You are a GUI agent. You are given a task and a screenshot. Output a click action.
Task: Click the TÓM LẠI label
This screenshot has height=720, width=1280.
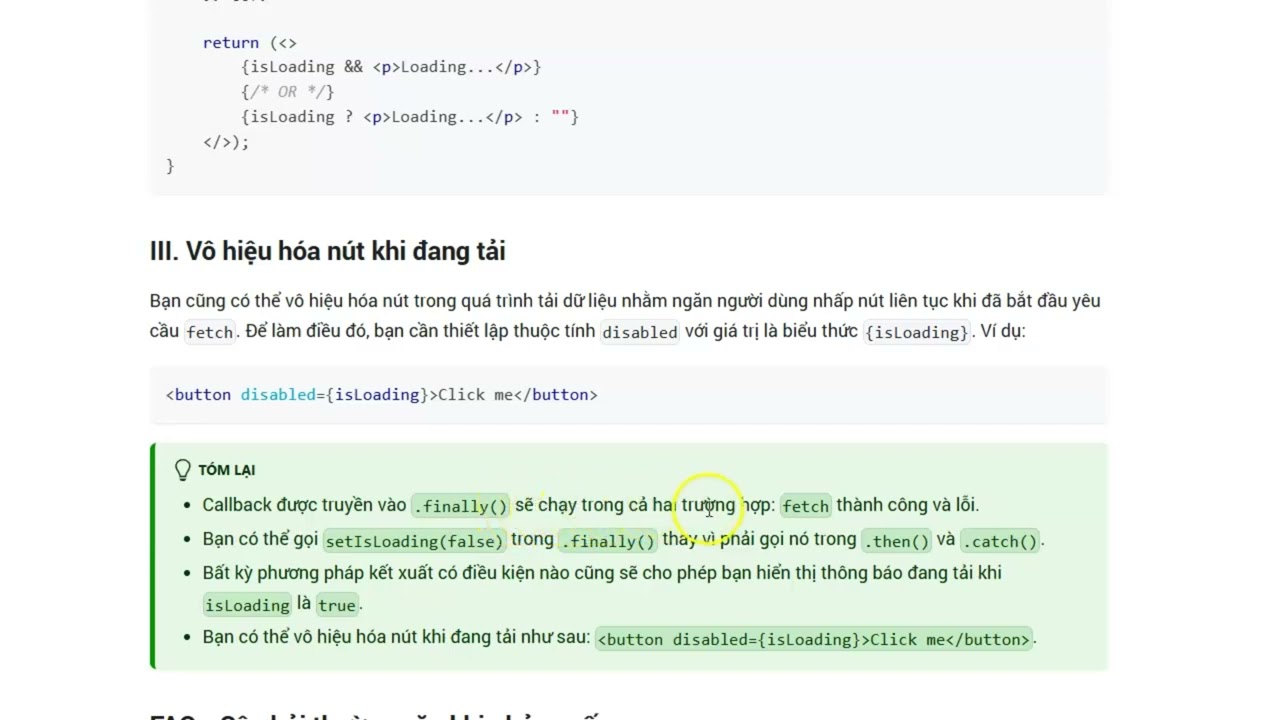(227, 470)
